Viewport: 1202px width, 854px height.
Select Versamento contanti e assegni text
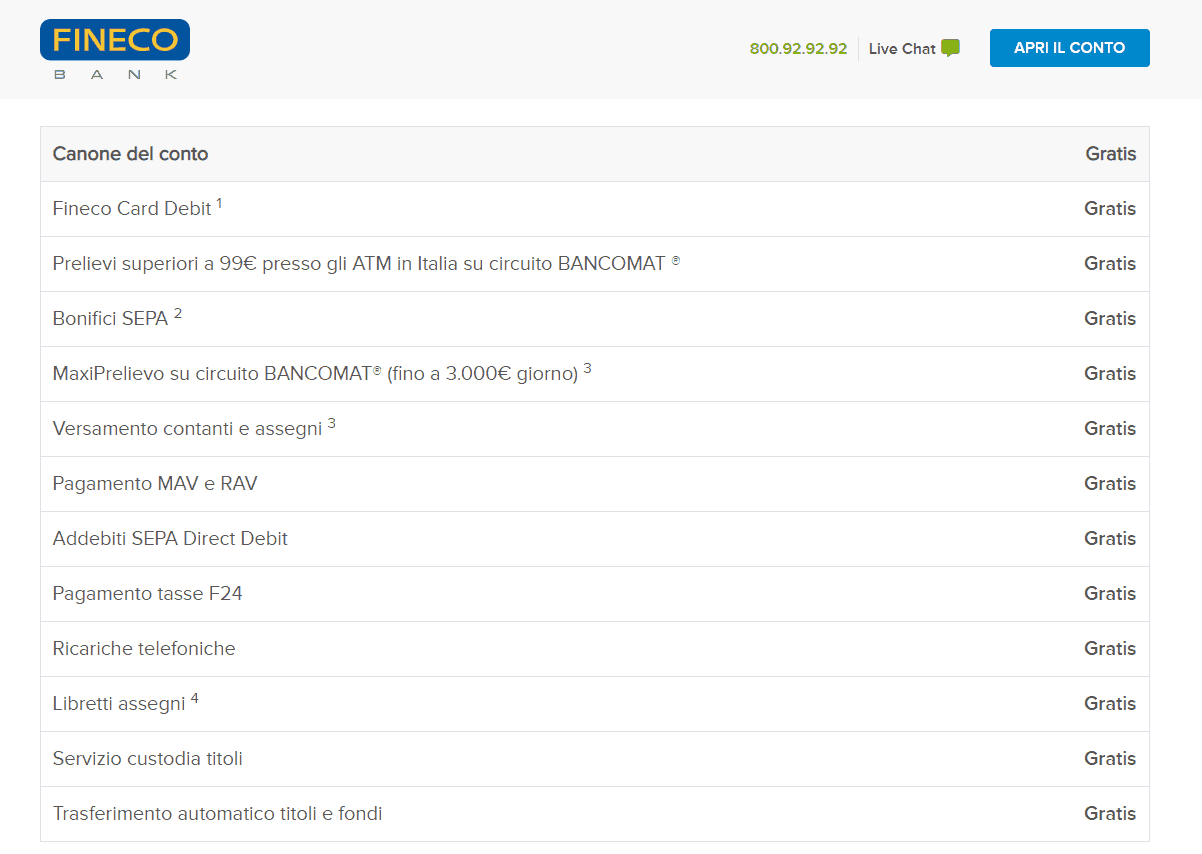click(x=187, y=429)
